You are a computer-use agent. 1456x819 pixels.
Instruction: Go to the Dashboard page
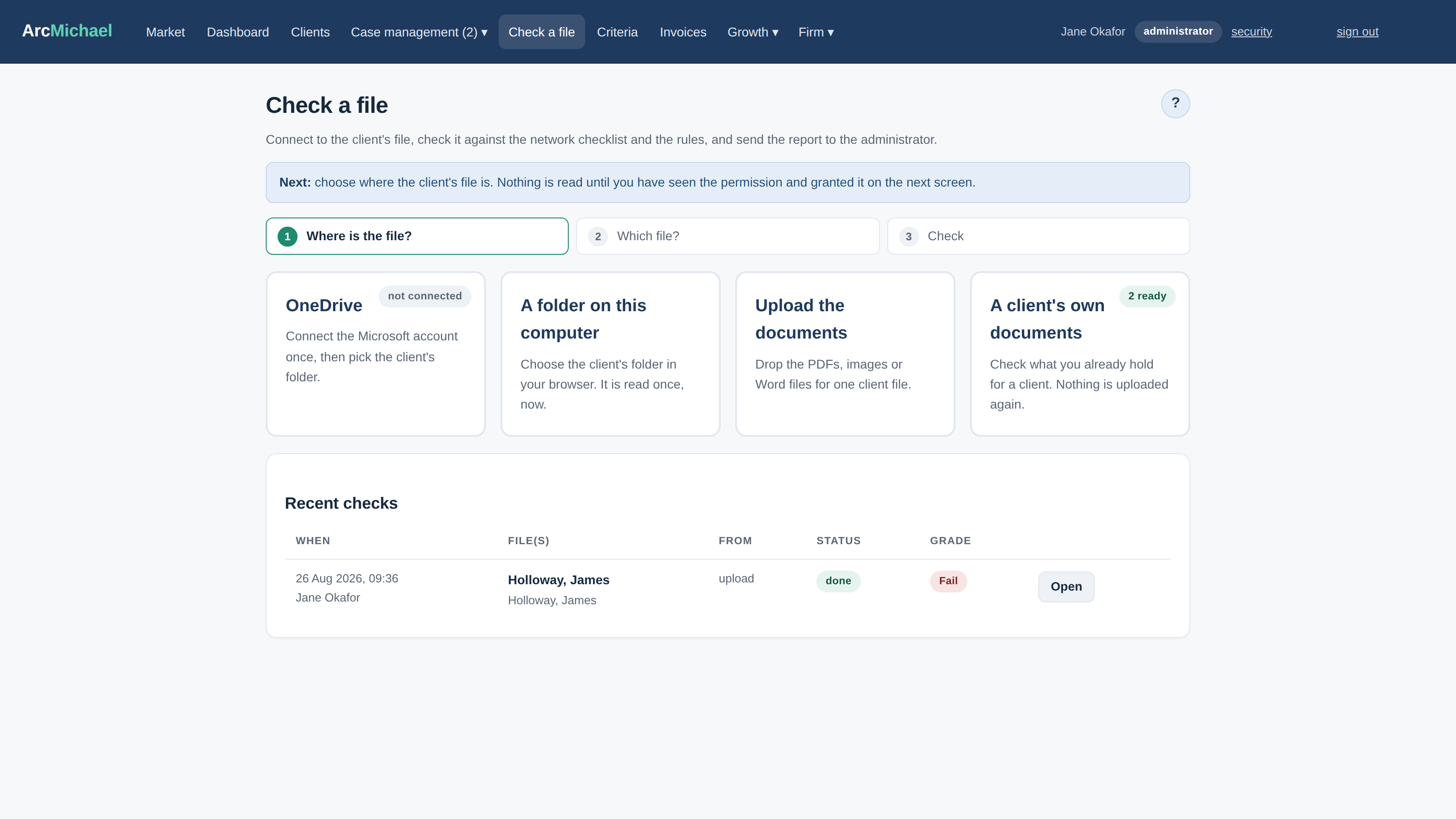[x=238, y=32]
